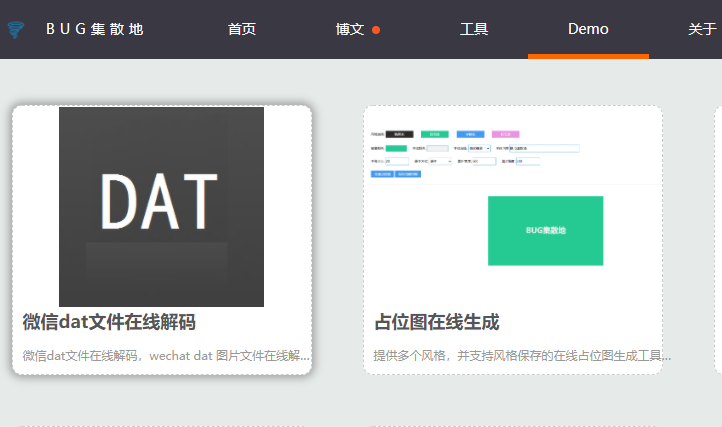Select the green style swatch in the top row
Image resolution: width=722 pixels, height=427 pixels.
click(x=434, y=133)
